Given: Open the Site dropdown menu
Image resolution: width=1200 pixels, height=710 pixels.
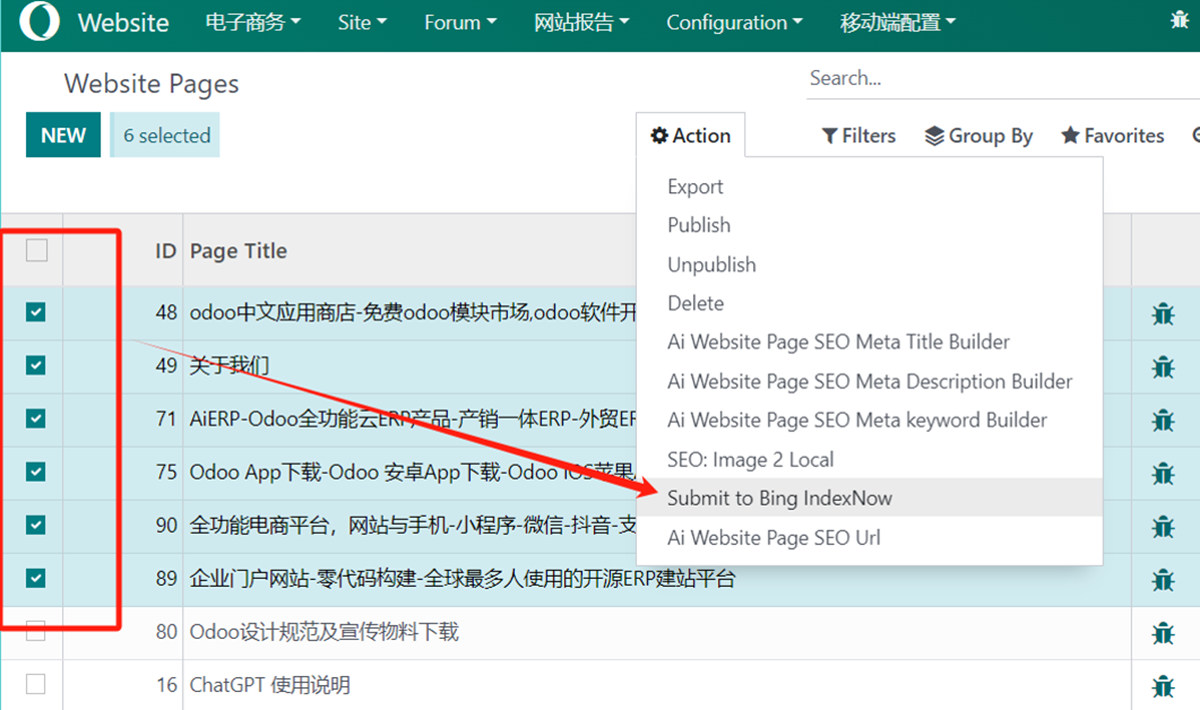Looking at the screenshot, I should pos(362,22).
